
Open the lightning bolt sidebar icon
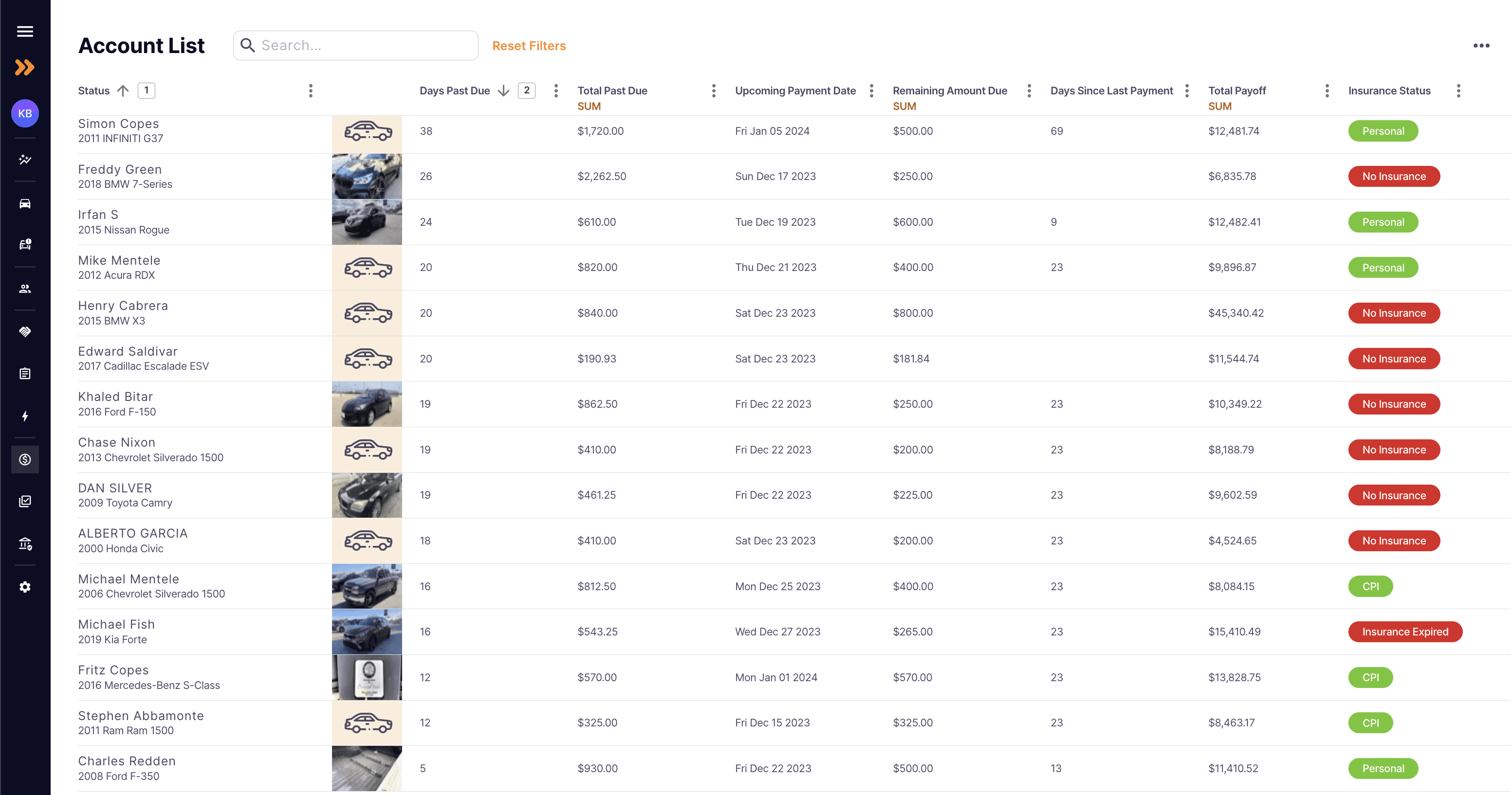click(25, 416)
